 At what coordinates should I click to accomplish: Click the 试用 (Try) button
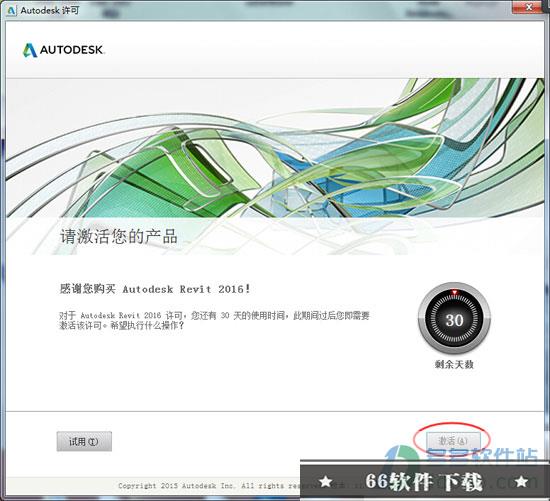[x=84, y=441]
